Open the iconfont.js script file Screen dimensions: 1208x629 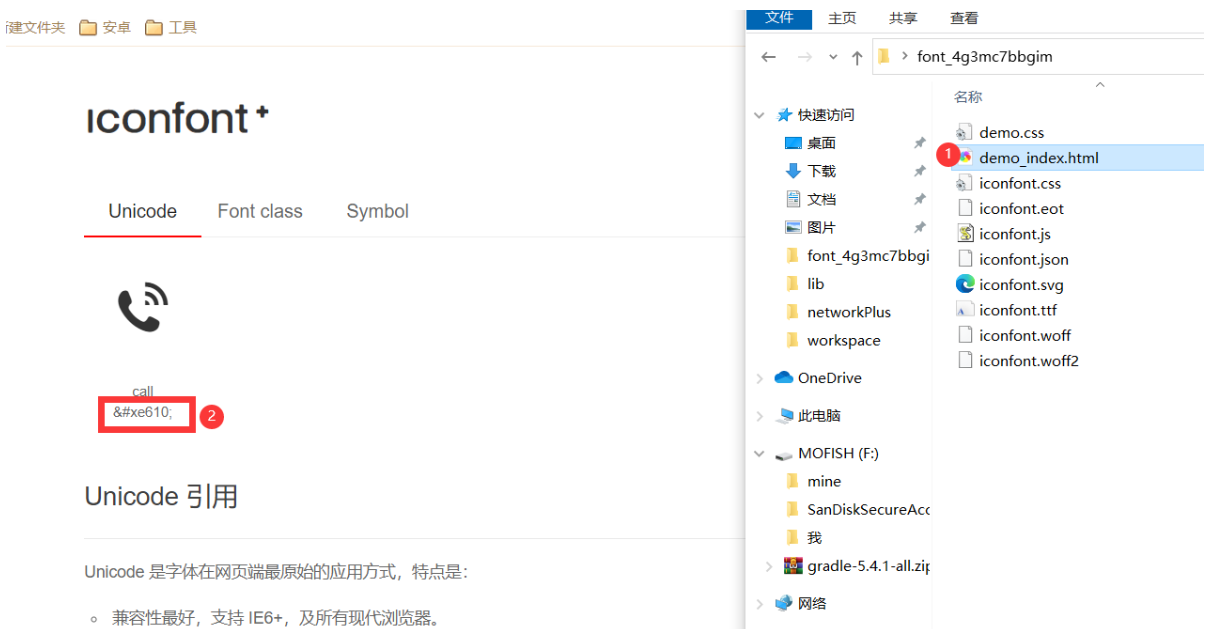coord(1012,233)
